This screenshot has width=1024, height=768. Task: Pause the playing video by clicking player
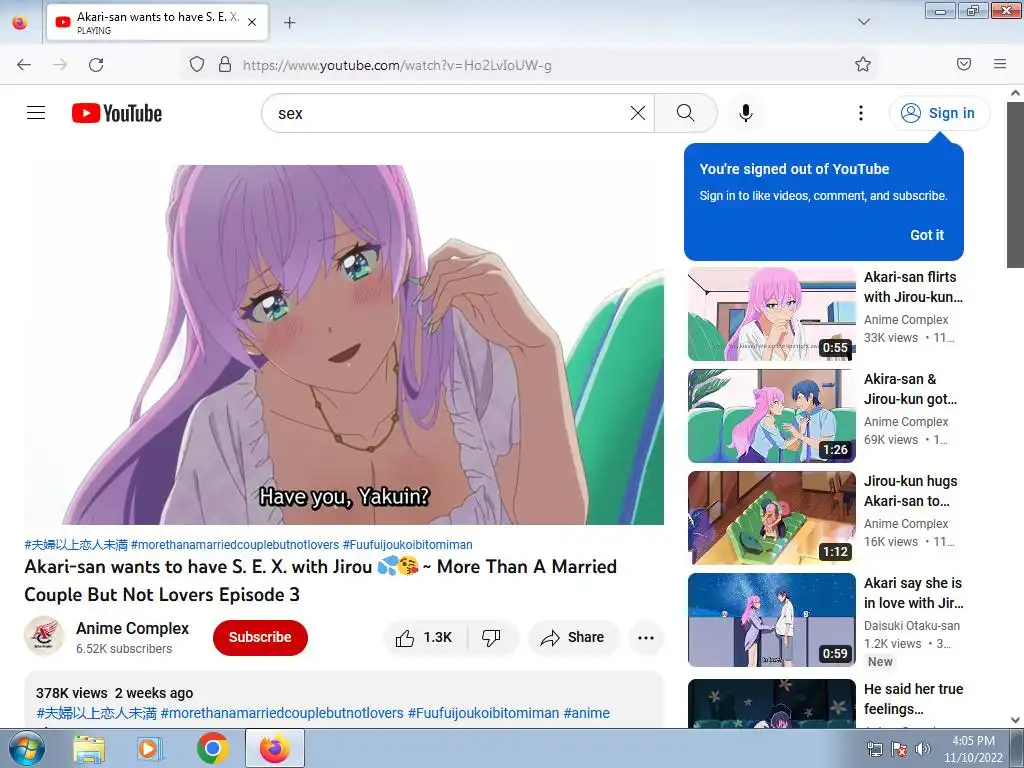(x=344, y=345)
